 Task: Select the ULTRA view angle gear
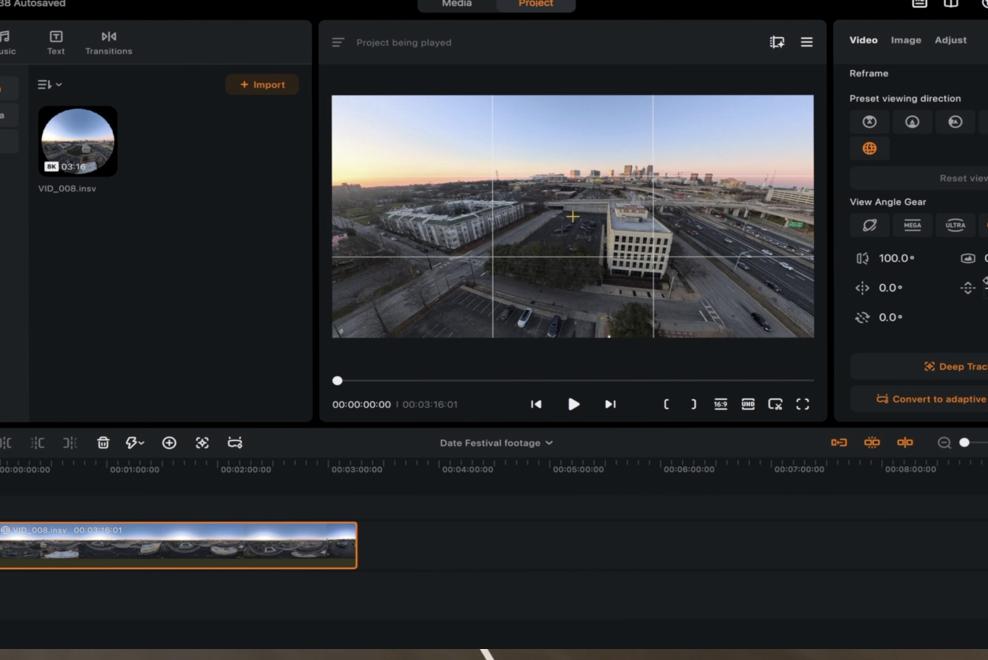coord(955,226)
